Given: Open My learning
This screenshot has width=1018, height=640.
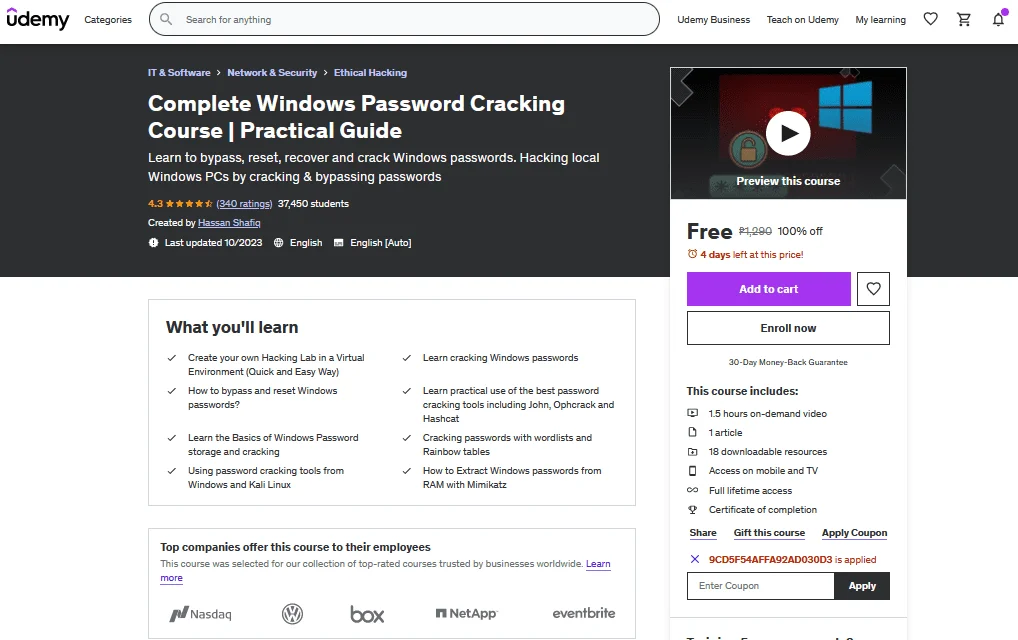Looking at the screenshot, I should click(880, 19).
